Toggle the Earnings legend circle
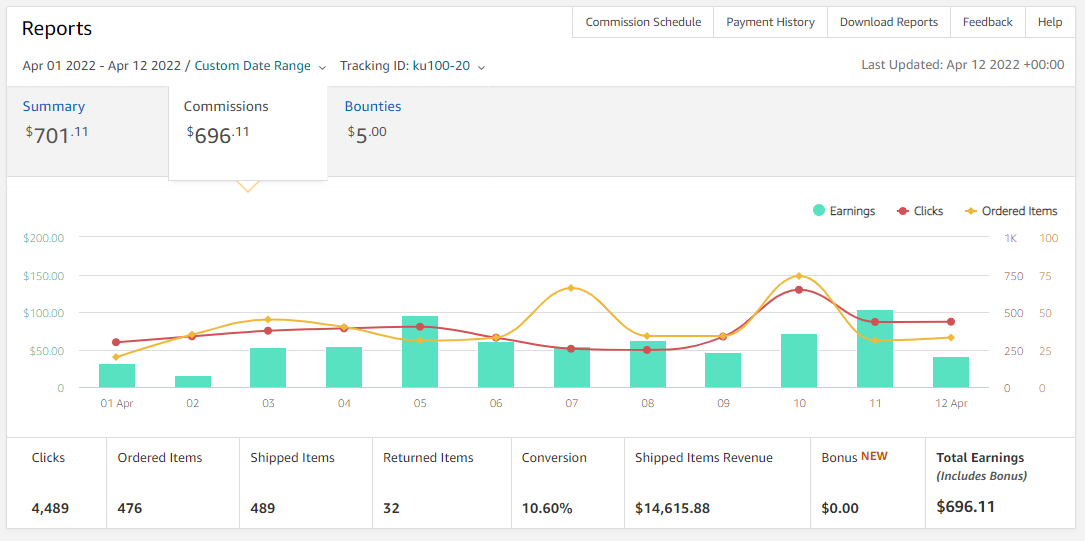 pos(819,211)
